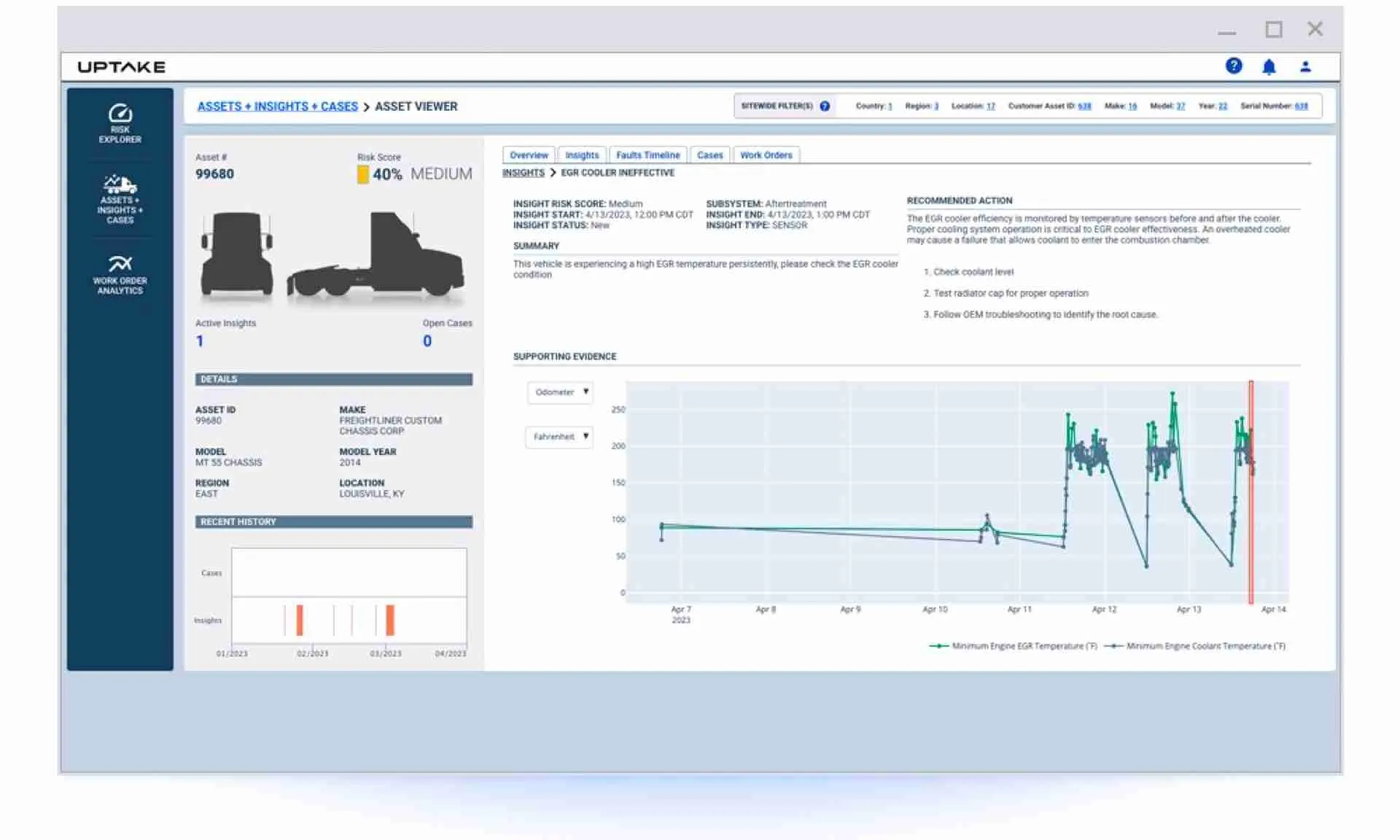Image resolution: width=1400 pixels, height=840 pixels.
Task: Open notifications bell icon
Action: coord(1269,67)
